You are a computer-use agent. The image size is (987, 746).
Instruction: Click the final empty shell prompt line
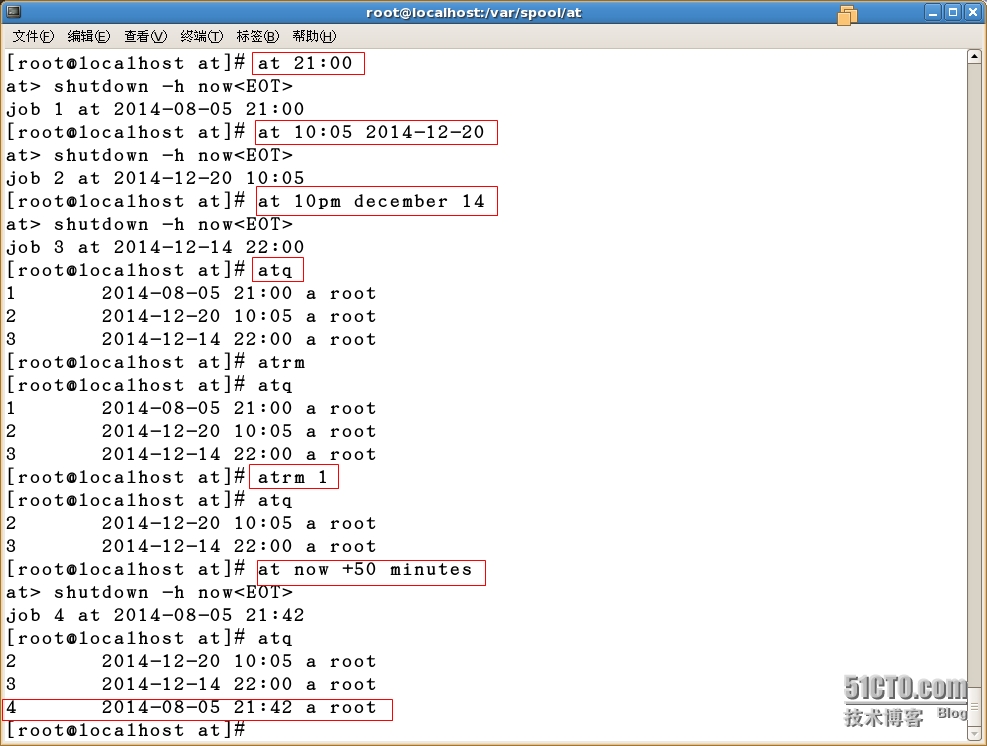[126, 730]
